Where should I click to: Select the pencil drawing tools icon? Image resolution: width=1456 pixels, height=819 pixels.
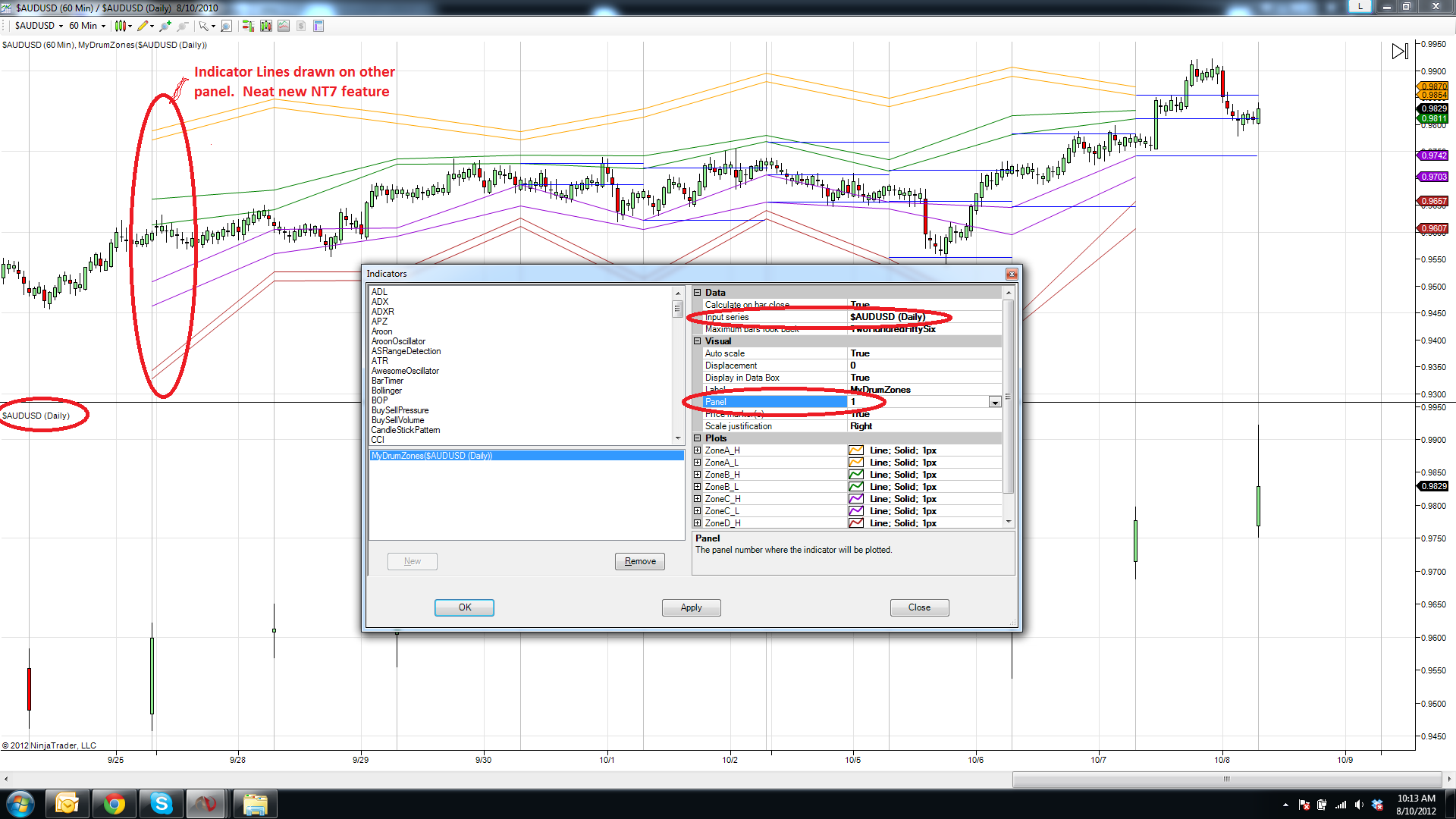[143, 26]
